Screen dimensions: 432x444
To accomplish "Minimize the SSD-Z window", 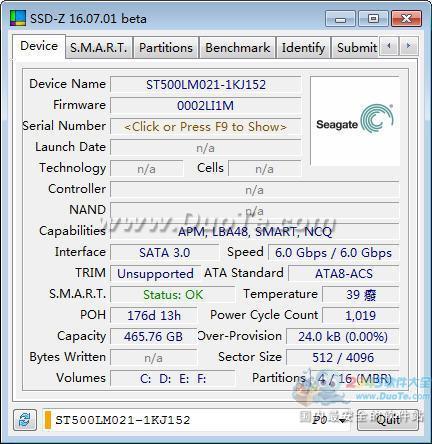I will click(x=340, y=19).
